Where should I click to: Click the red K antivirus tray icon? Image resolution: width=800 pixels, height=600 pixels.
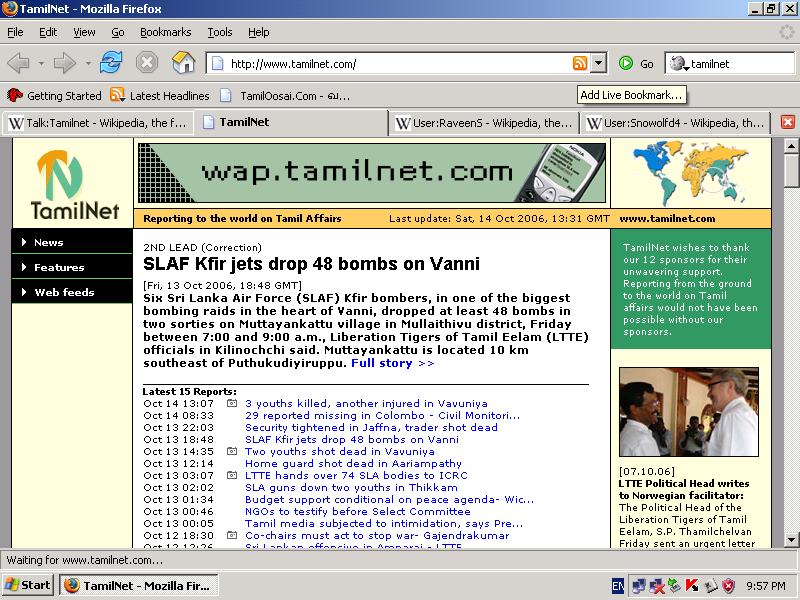pos(692,586)
